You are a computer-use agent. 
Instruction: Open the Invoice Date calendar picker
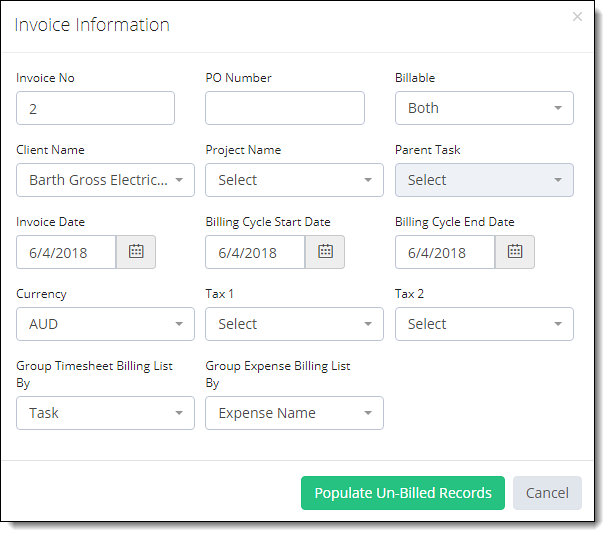point(136,252)
